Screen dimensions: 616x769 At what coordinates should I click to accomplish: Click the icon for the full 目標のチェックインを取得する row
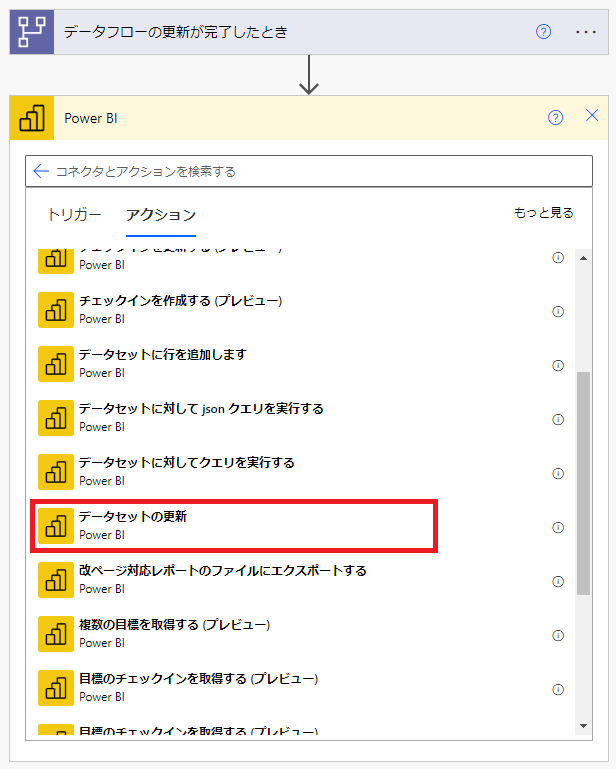coord(56,688)
